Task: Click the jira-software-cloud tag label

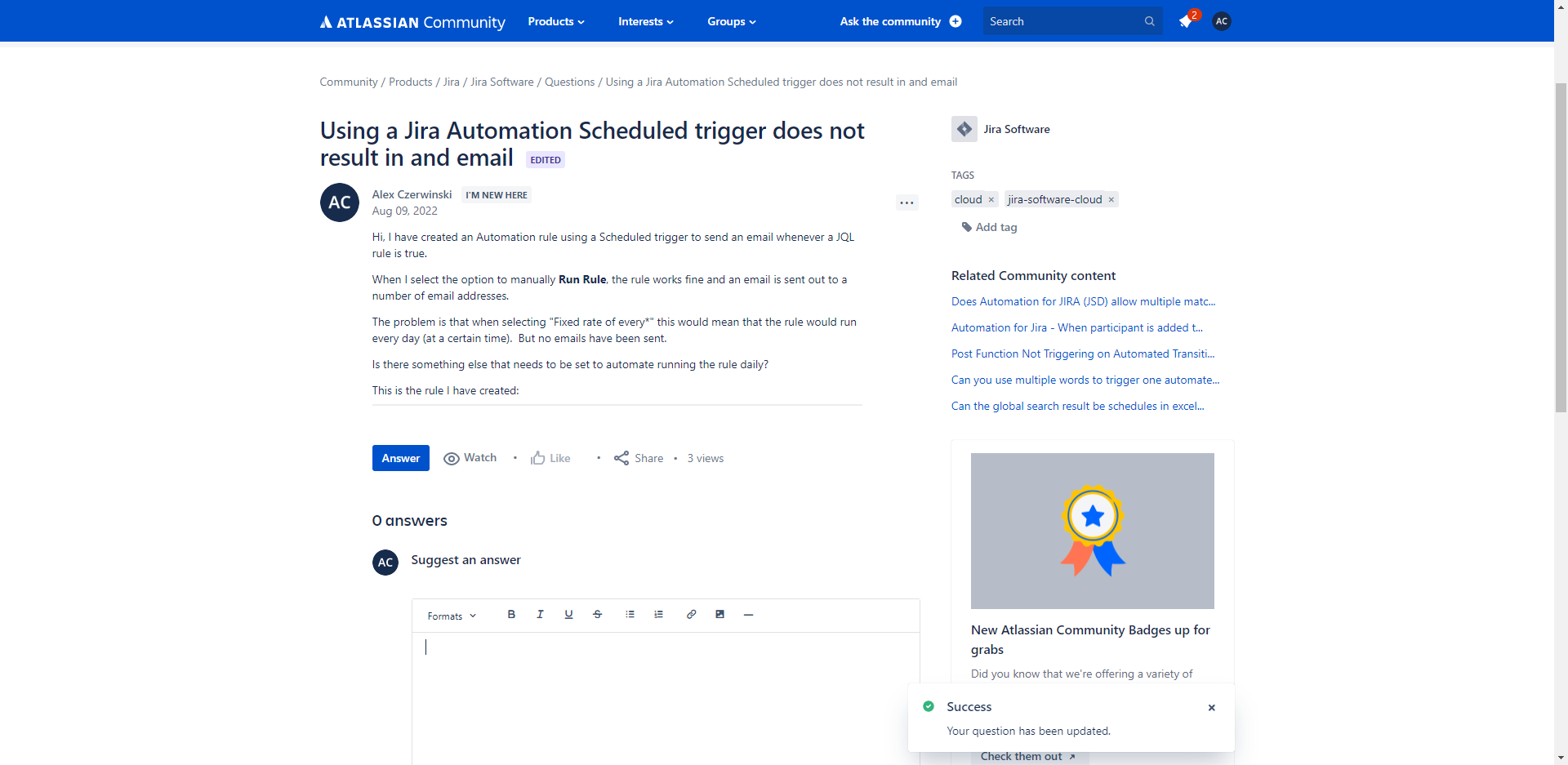Action: coord(1055,200)
